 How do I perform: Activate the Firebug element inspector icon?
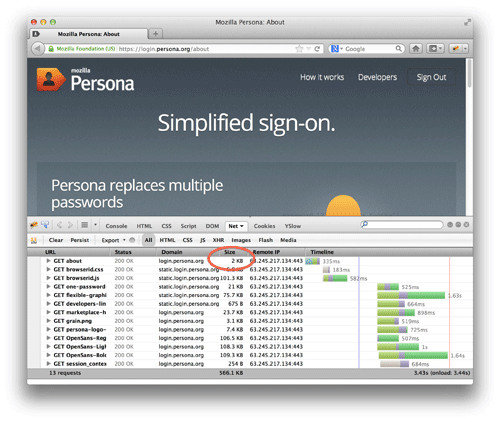45,225
